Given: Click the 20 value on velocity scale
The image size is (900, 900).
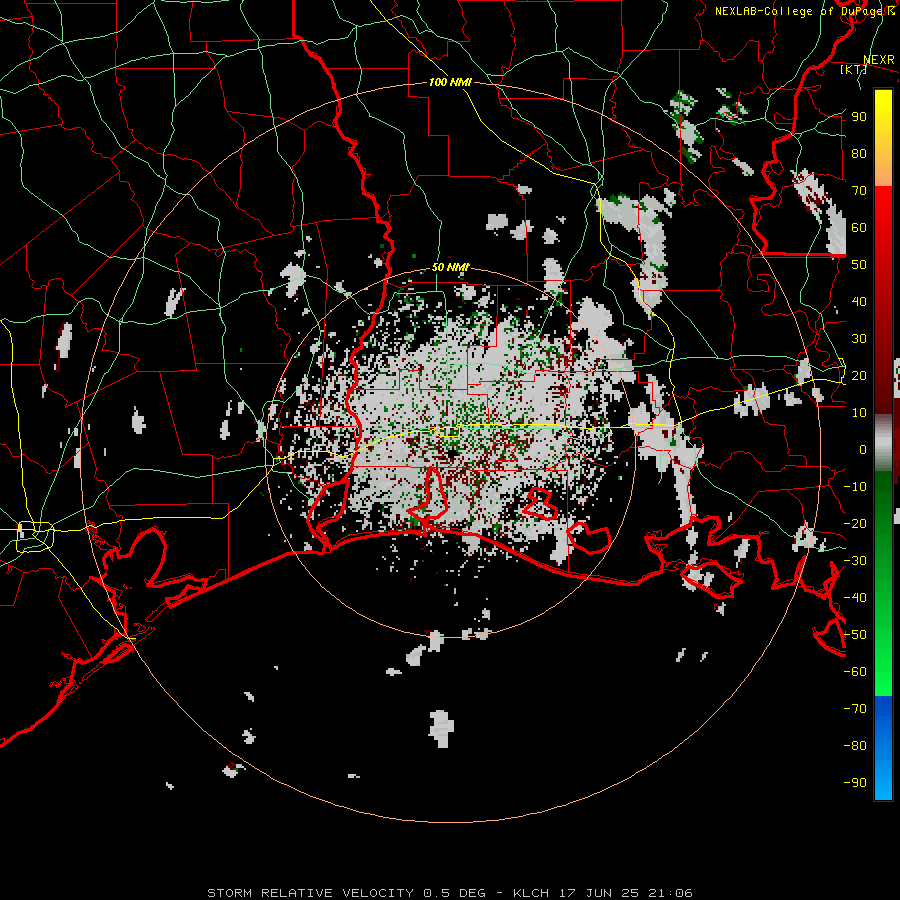Looking at the screenshot, I should click(859, 376).
